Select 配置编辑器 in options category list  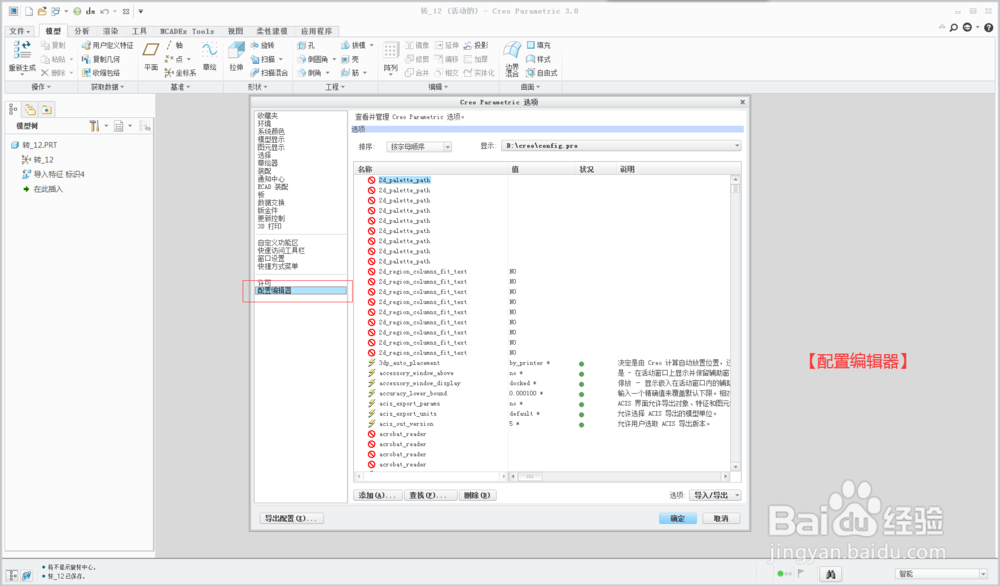point(301,291)
